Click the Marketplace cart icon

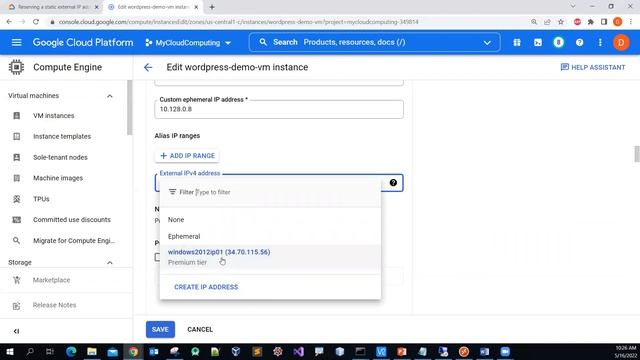point(16,280)
